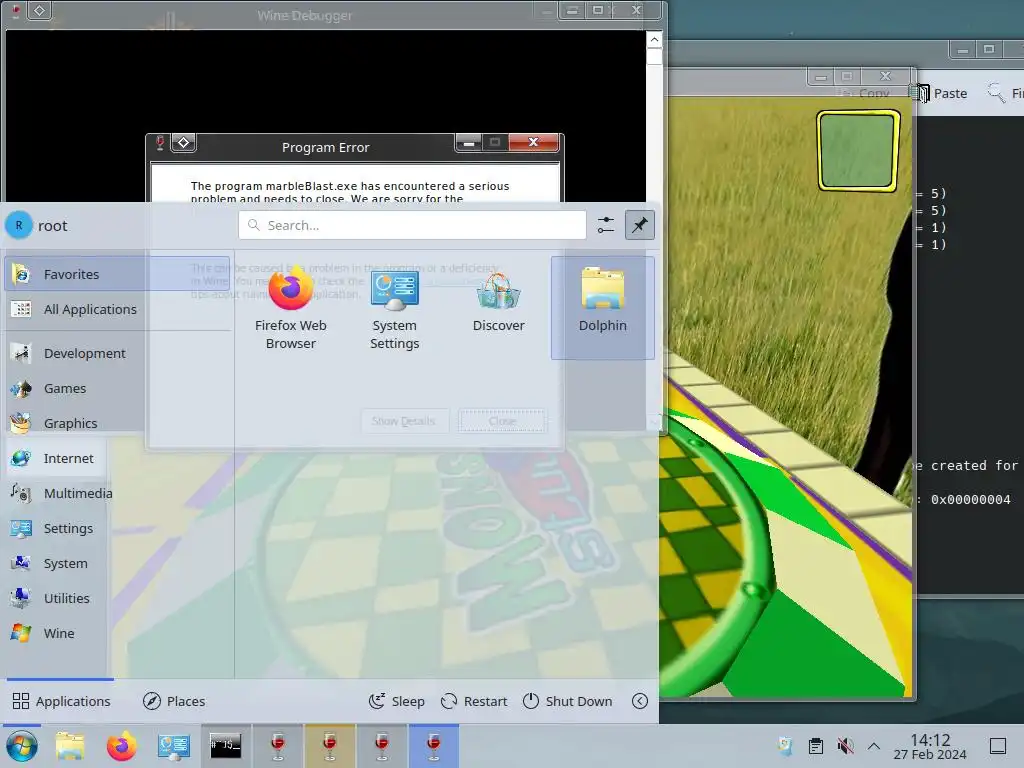Click the Program Error title bar diamond button
The image size is (1024, 768).
click(x=184, y=142)
